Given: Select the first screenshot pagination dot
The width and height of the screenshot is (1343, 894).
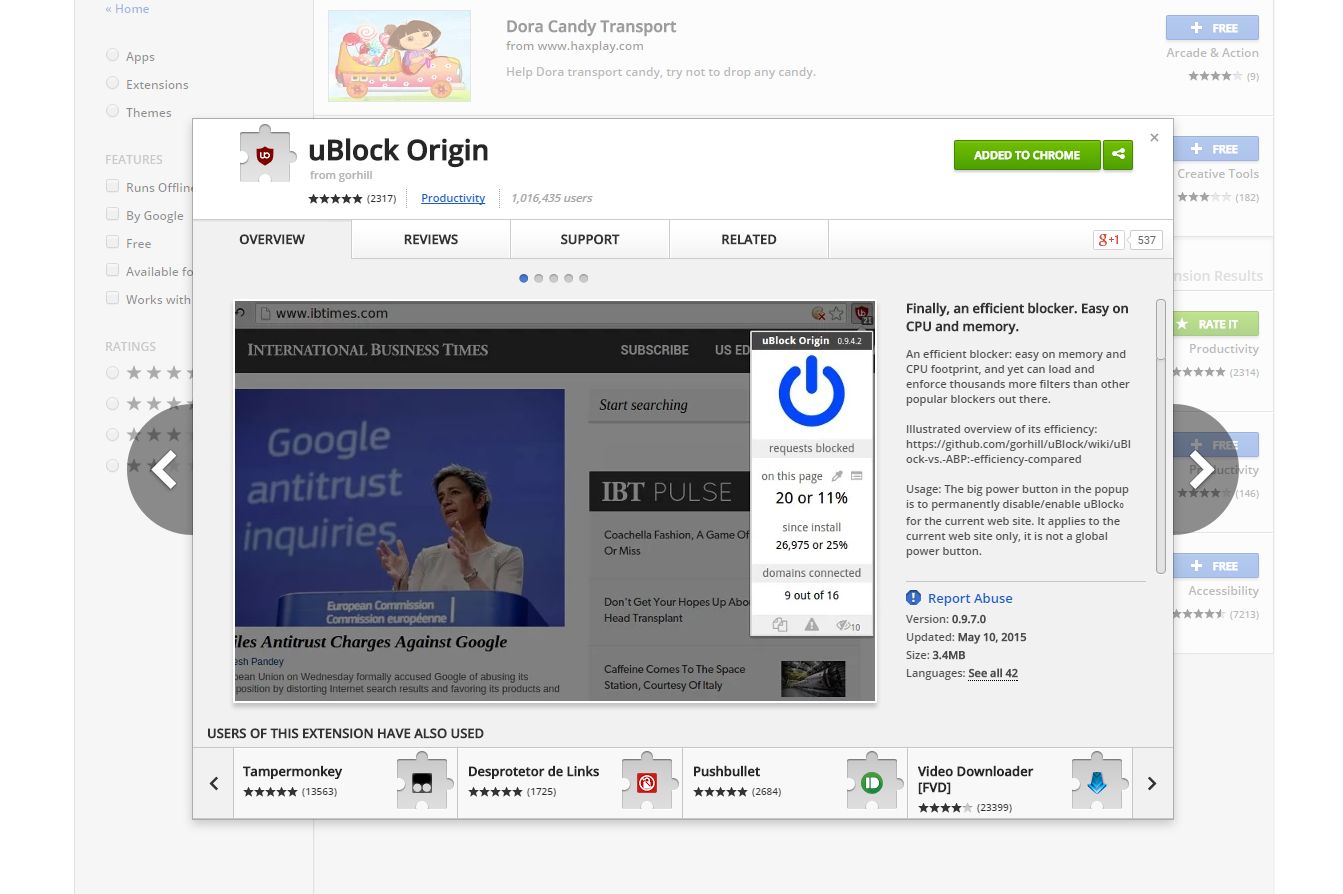Looking at the screenshot, I should pyautogui.click(x=524, y=278).
